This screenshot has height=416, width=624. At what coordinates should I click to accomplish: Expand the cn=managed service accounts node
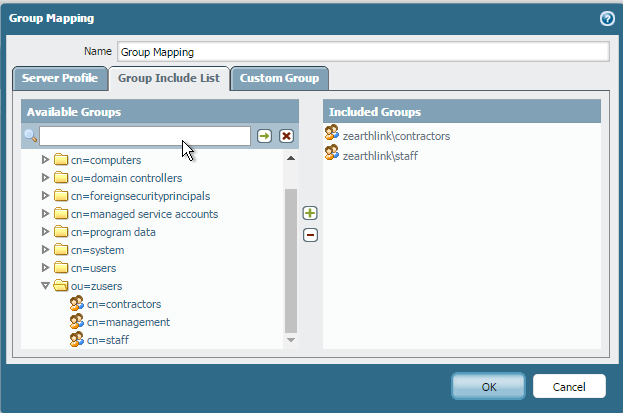[x=45, y=214]
